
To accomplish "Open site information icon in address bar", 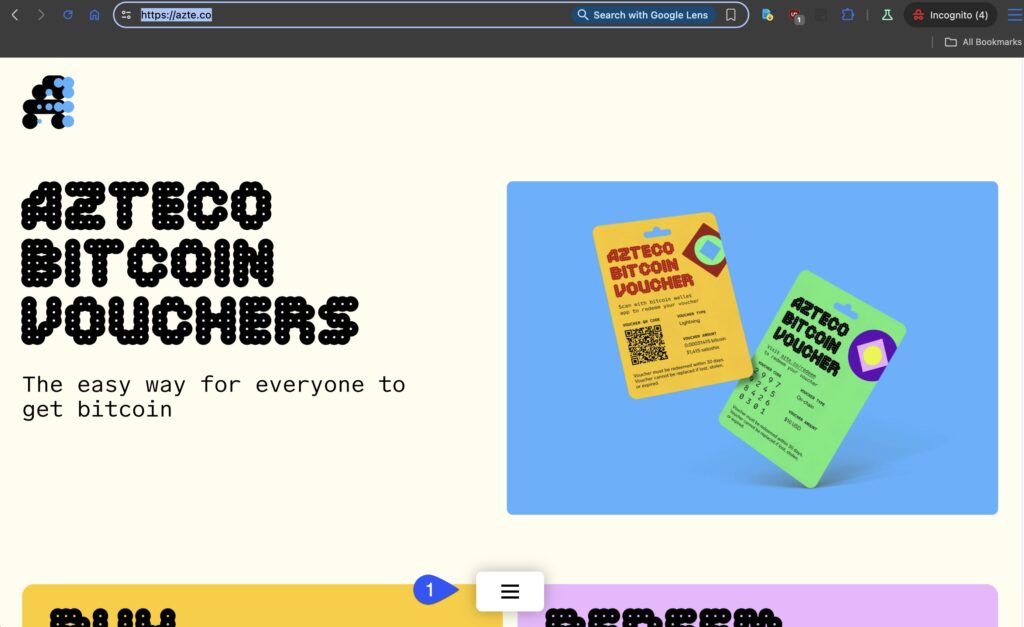I will [x=126, y=15].
